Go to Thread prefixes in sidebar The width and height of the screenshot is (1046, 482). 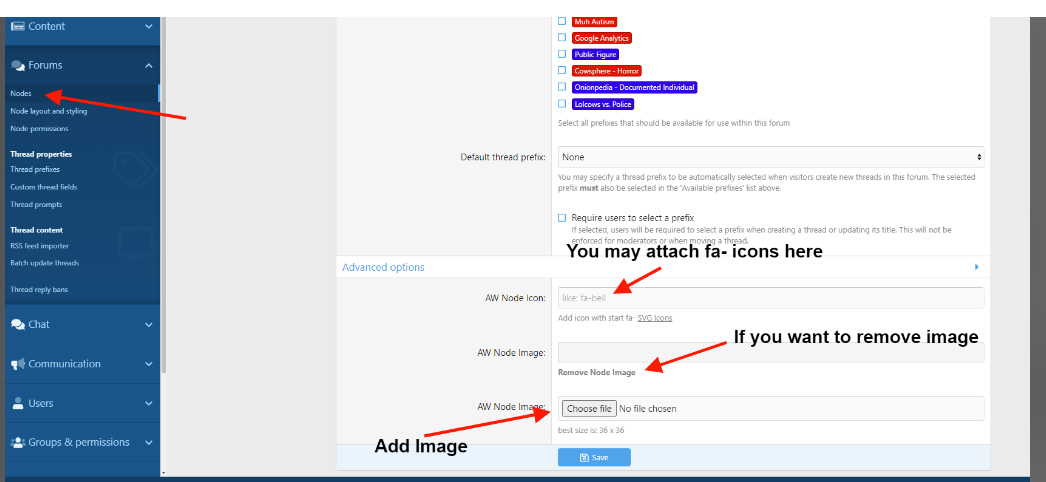click(x=36, y=170)
